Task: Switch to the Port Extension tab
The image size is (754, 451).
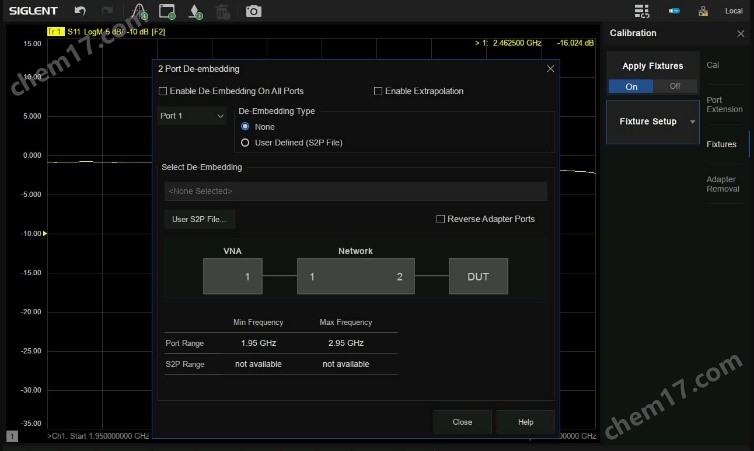Action: pos(723,104)
